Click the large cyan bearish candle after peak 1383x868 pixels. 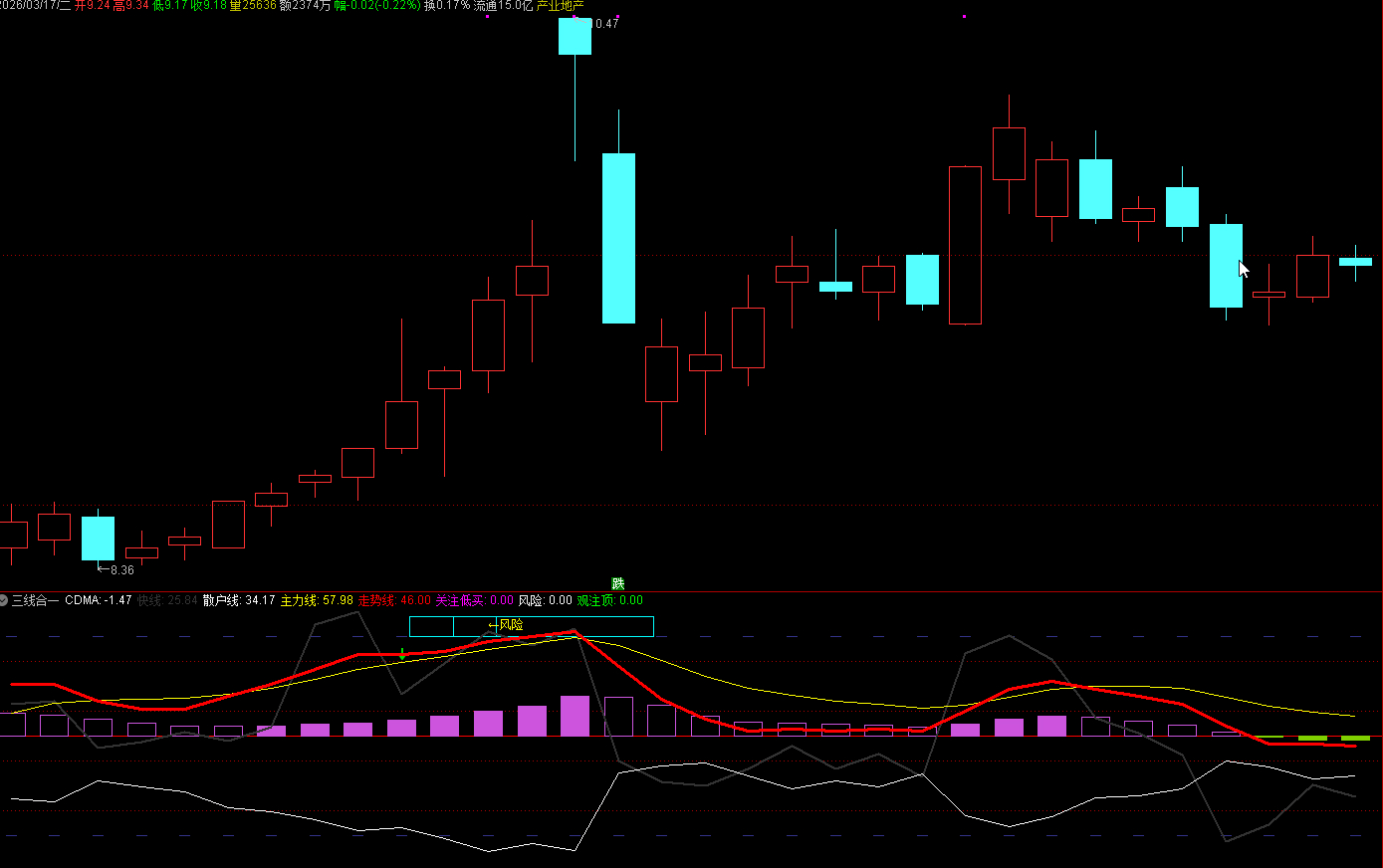618,238
